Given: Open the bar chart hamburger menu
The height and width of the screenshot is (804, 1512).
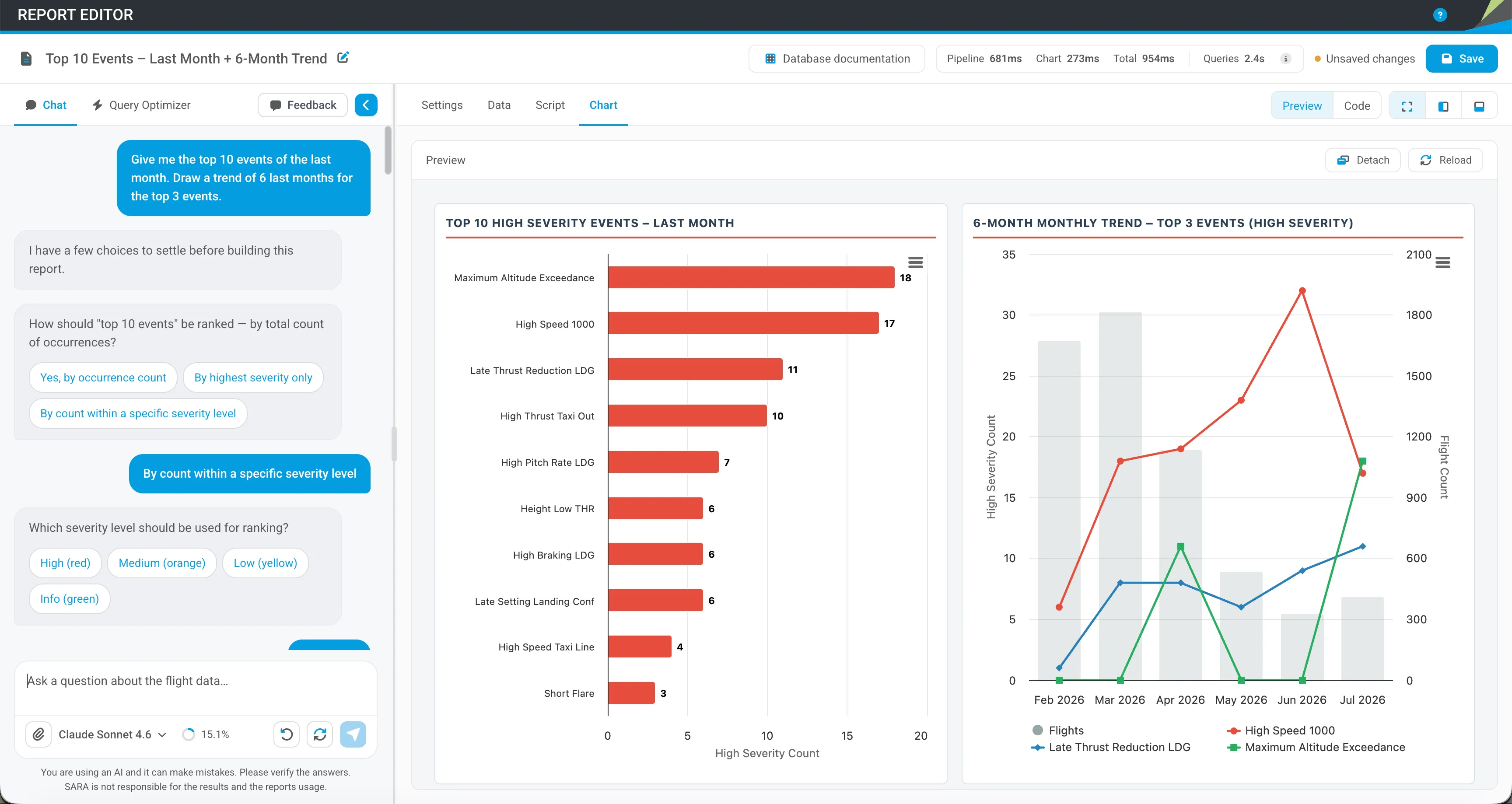Looking at the screenshot, I should (x=916, y=262).
